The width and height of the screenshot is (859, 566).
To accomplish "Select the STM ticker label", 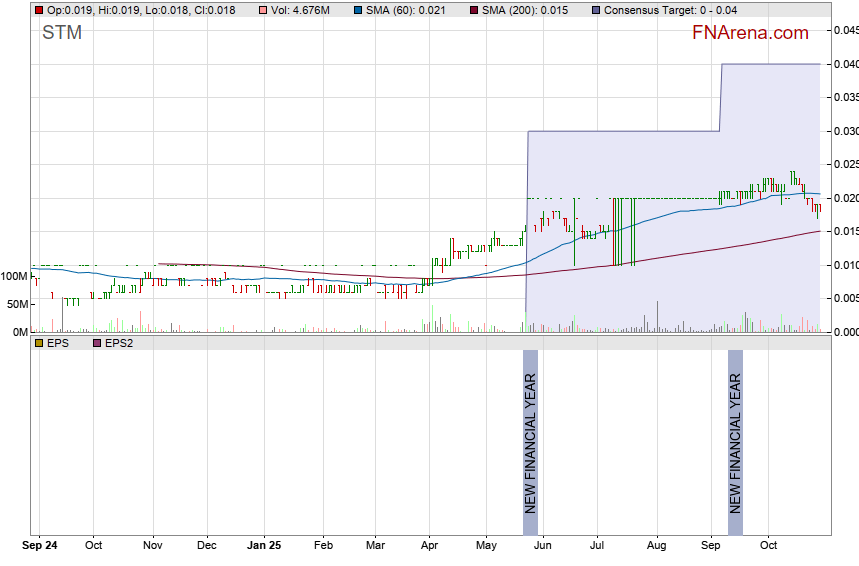I will pos(62,33).
